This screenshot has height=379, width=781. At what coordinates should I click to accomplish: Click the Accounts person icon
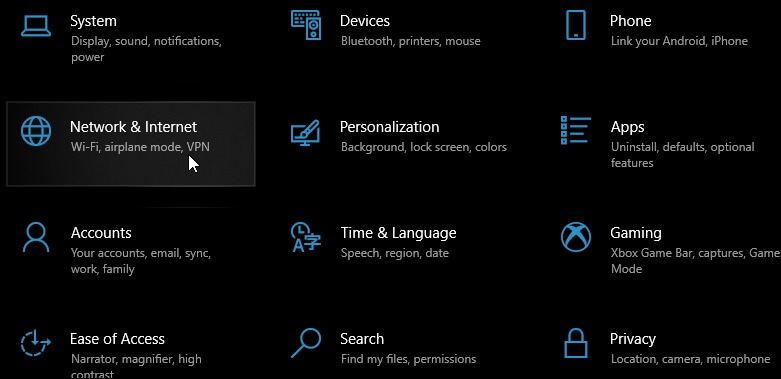coord(36,237)
